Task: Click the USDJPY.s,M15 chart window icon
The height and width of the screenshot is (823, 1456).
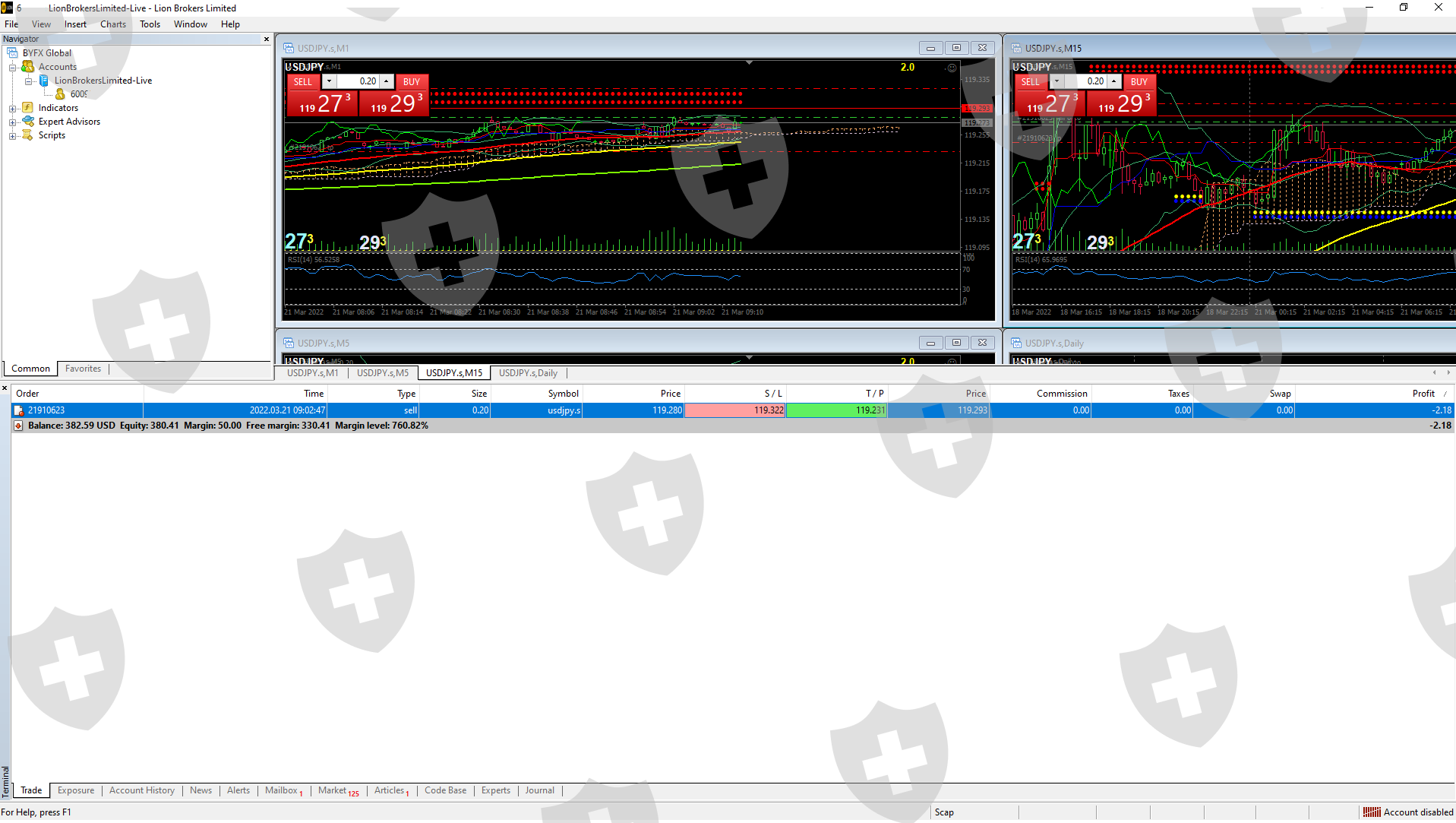Action: [1016, 48]
